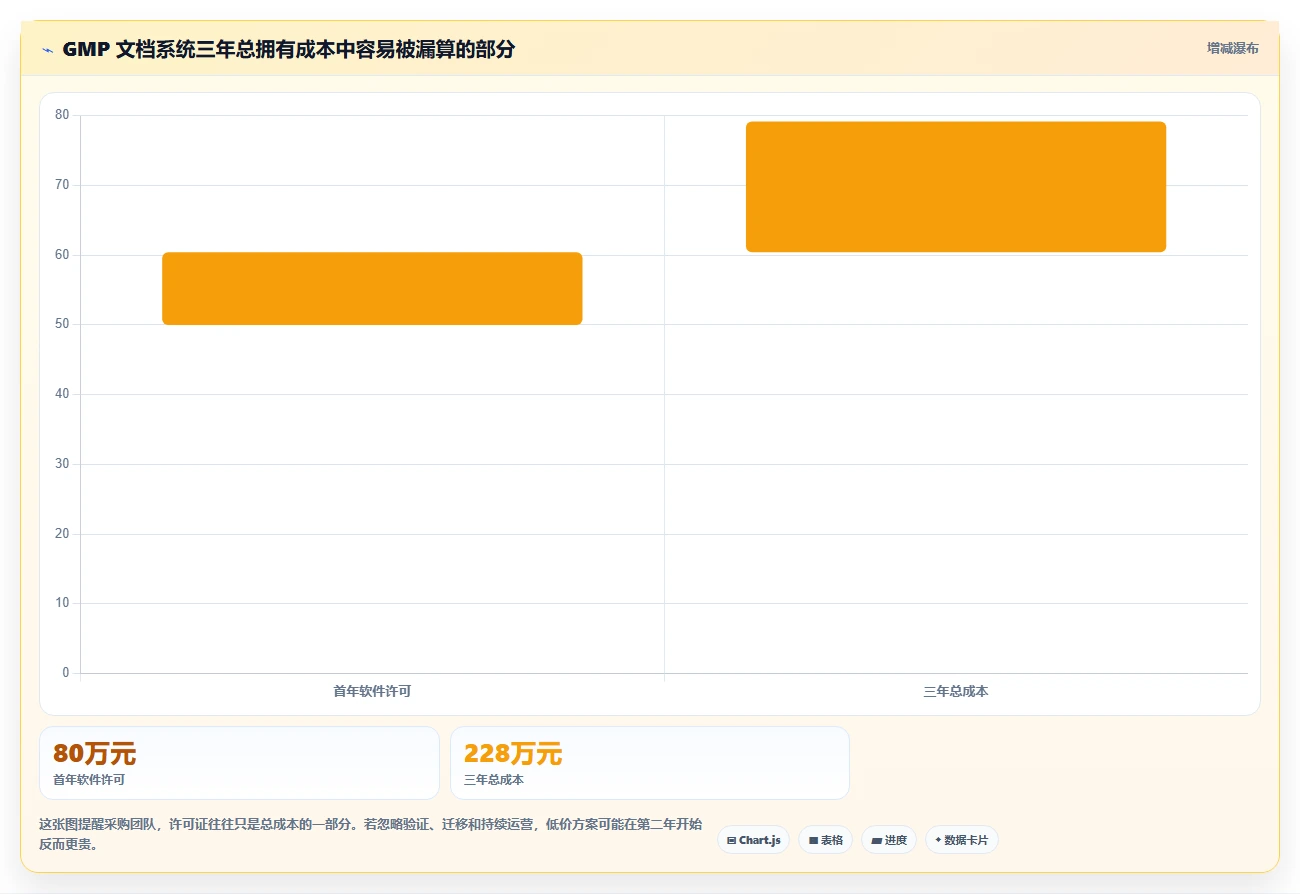1300x894 pixels.
Task: Click the y-axis value 0
Action: click(x=66, y=673)
